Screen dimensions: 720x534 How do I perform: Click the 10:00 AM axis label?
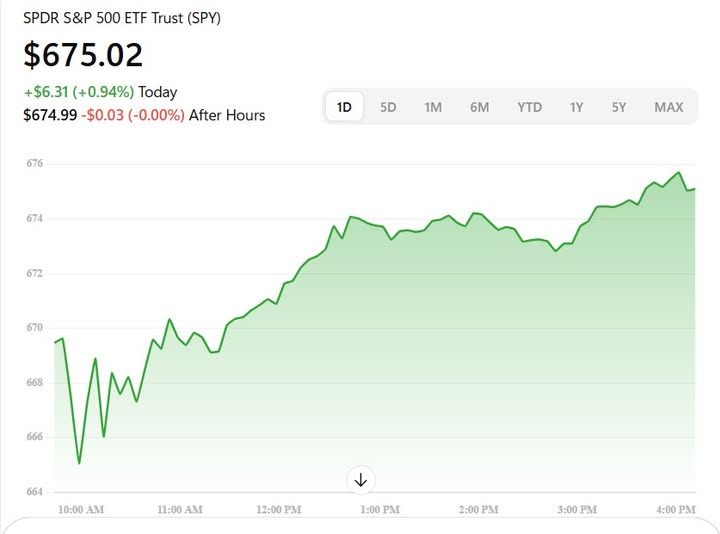point(81,510)
